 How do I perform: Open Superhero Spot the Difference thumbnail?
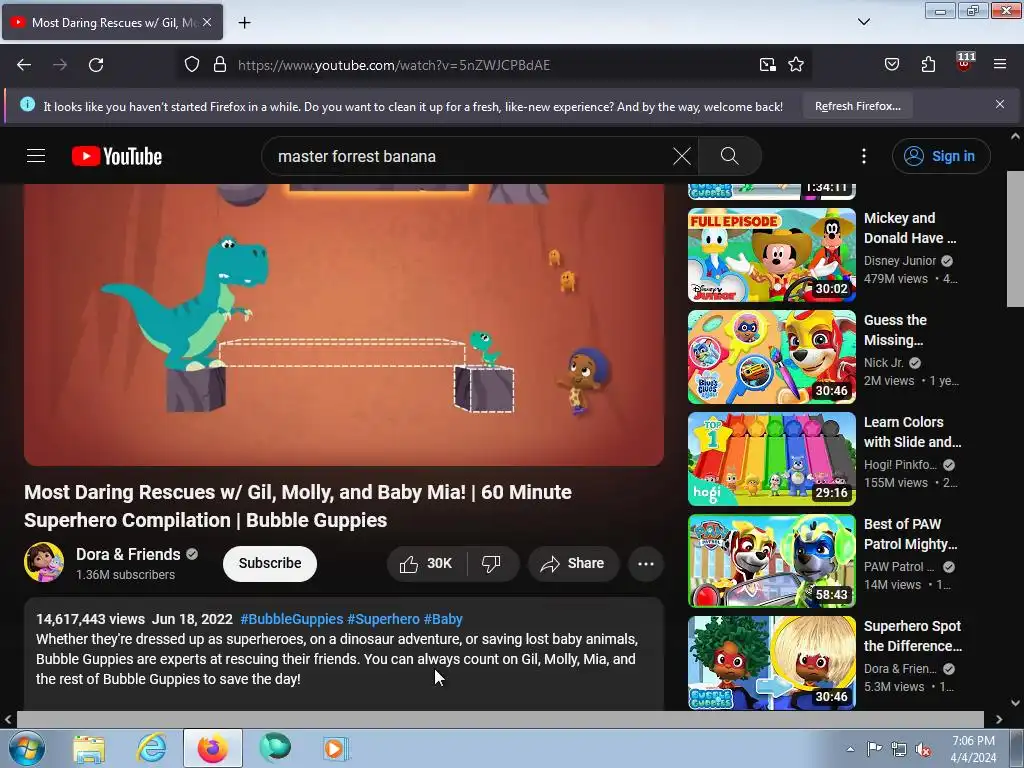771,663
